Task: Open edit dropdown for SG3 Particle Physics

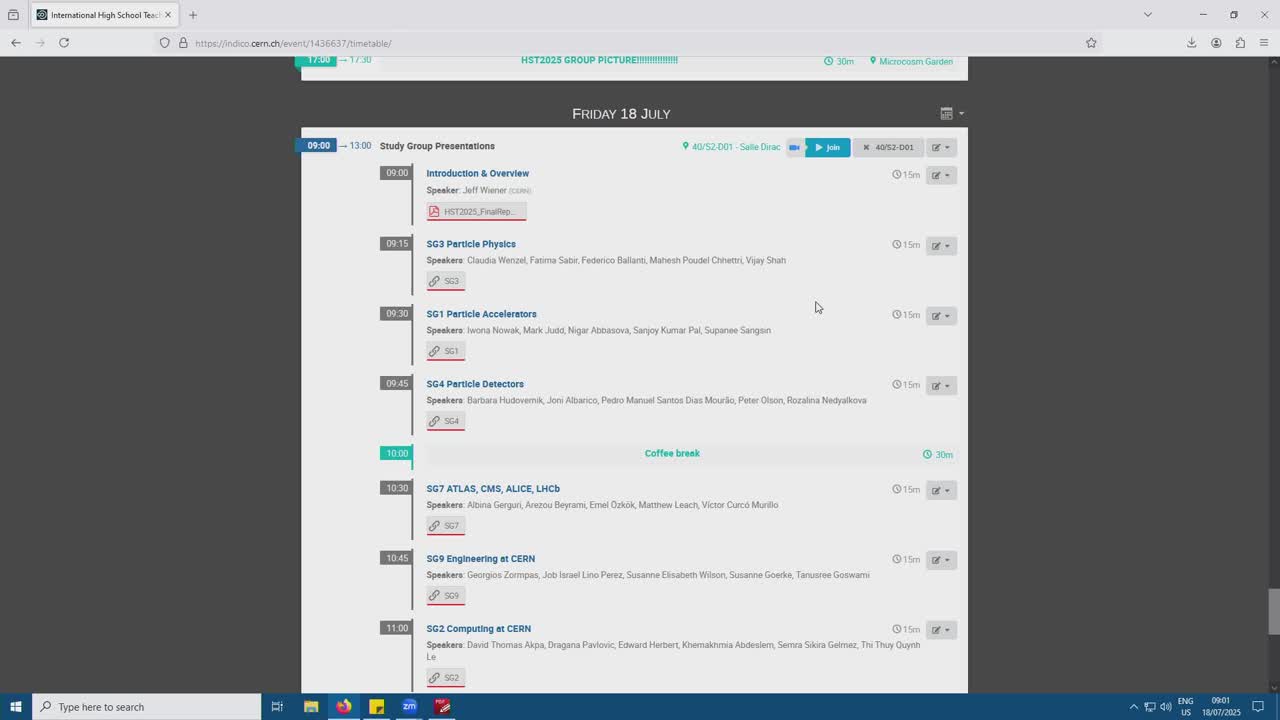Action: click(941, 245)
